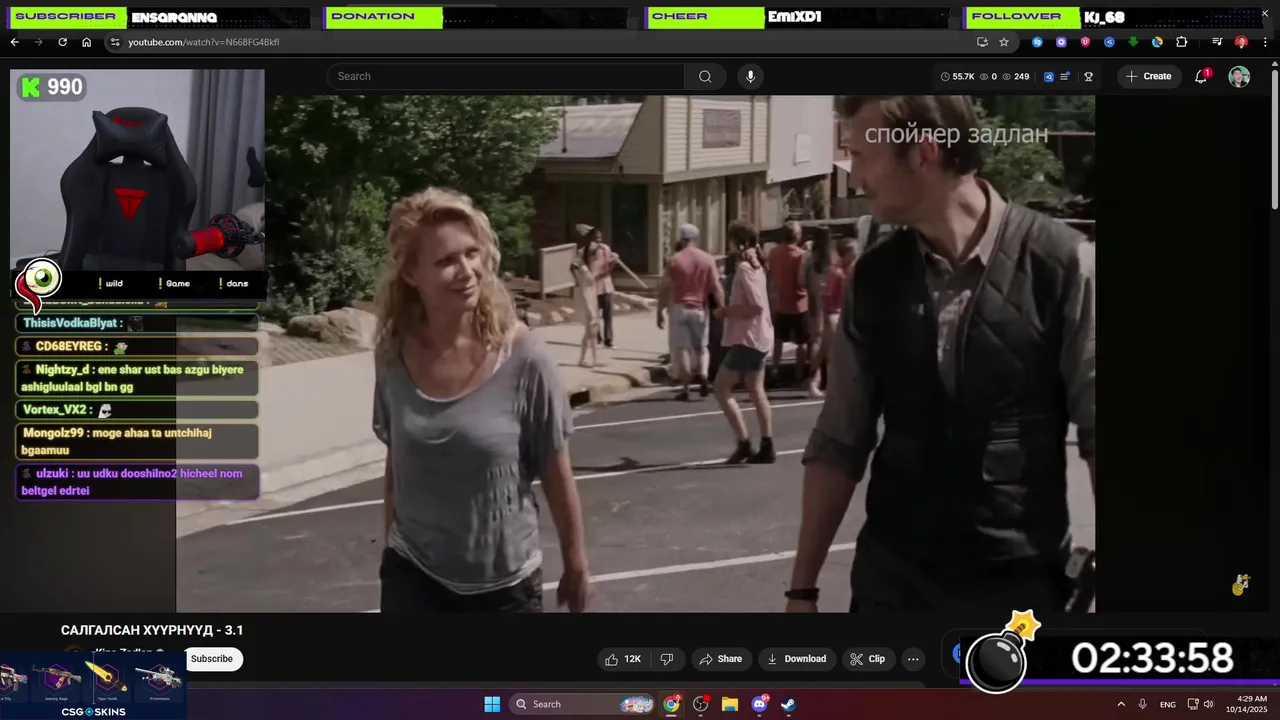This screenshot has width=1280, height=720.
Task: Reload the YouTube page
Action: point(62,42)
